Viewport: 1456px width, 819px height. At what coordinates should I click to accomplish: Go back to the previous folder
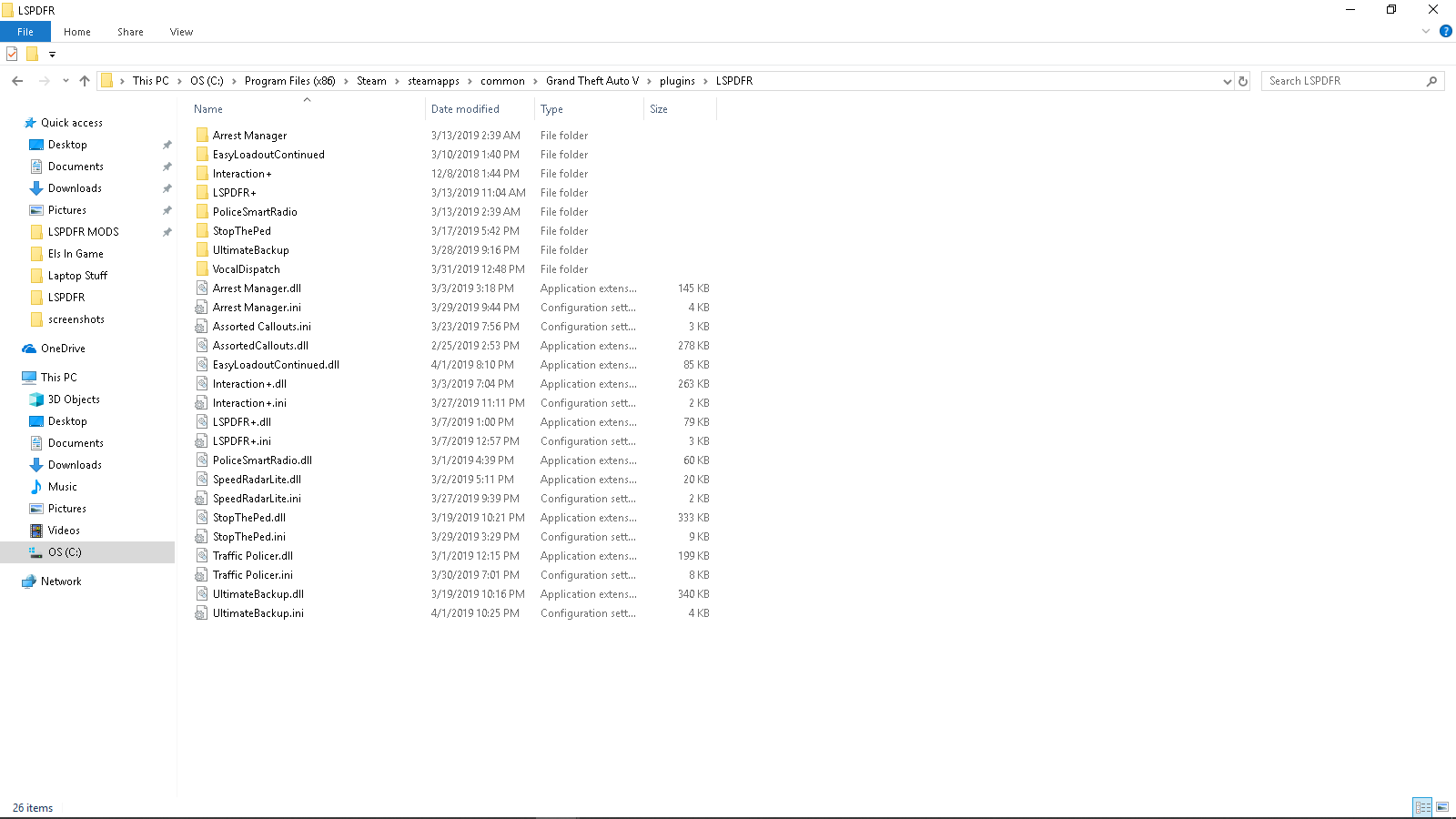click(17, 81)
